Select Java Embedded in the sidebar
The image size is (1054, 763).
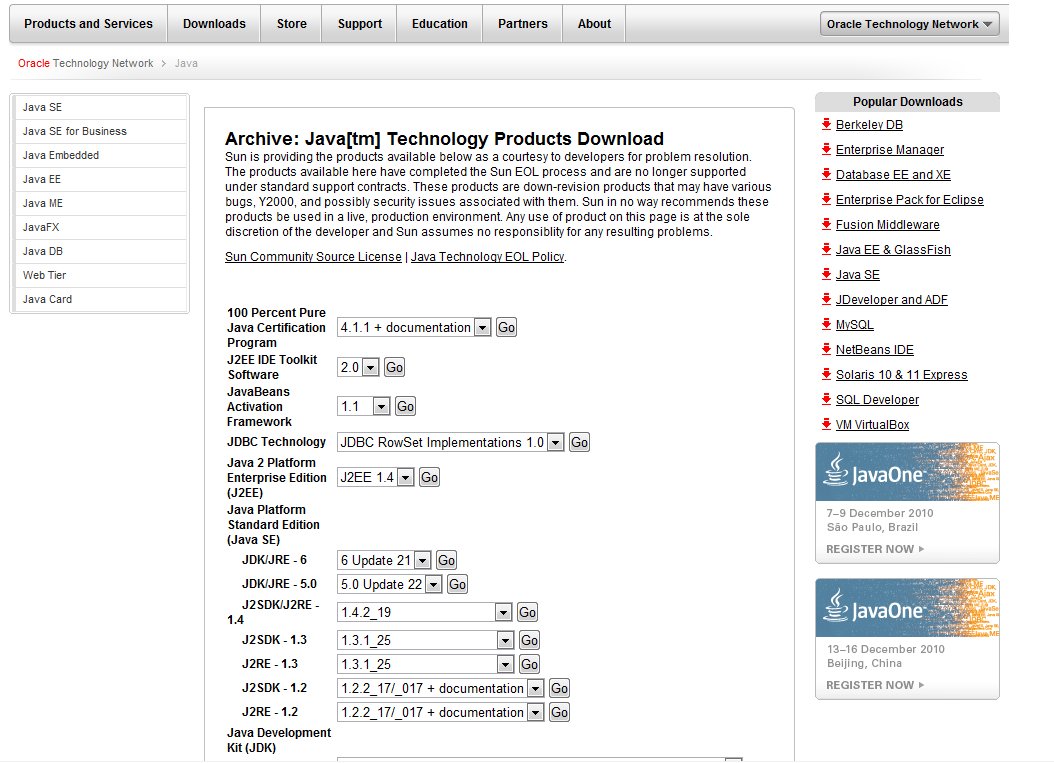click(x=101, y=155)
